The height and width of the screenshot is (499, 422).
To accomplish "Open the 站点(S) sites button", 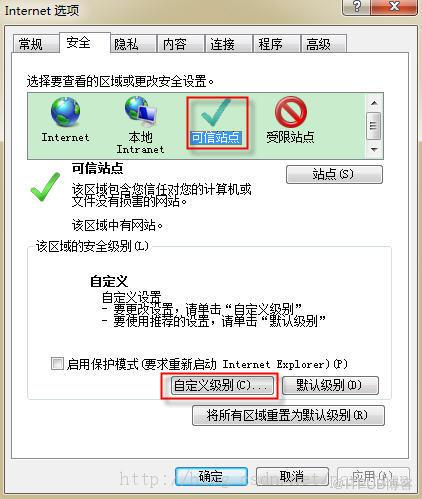I will click(334, 174).
